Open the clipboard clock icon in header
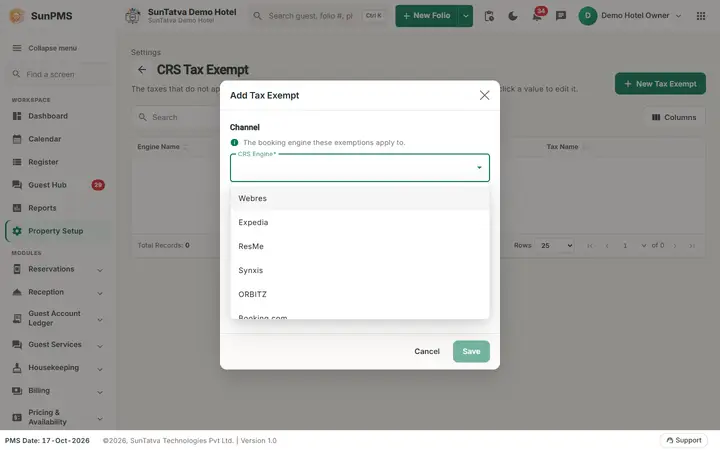720x450 pixels. (x=489, y=16)
